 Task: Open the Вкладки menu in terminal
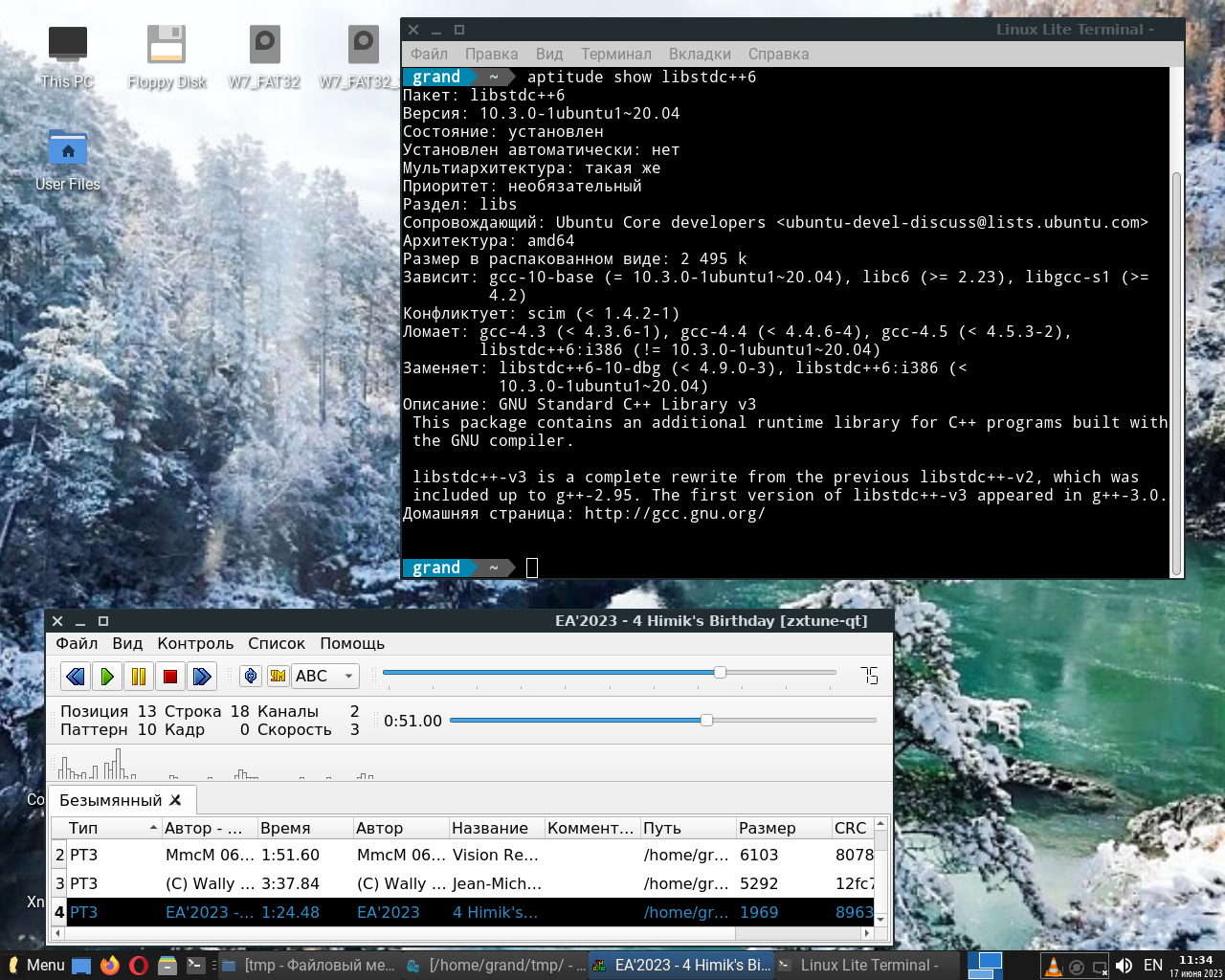(x=700, y=54)
